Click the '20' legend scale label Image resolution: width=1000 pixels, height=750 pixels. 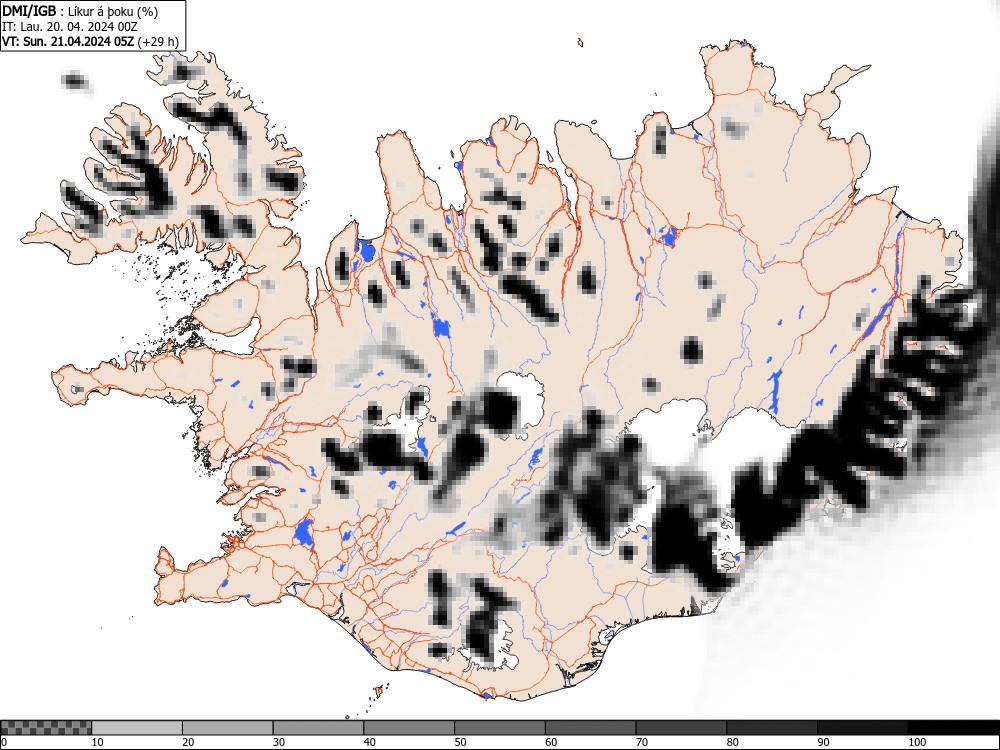coord(188,742)
